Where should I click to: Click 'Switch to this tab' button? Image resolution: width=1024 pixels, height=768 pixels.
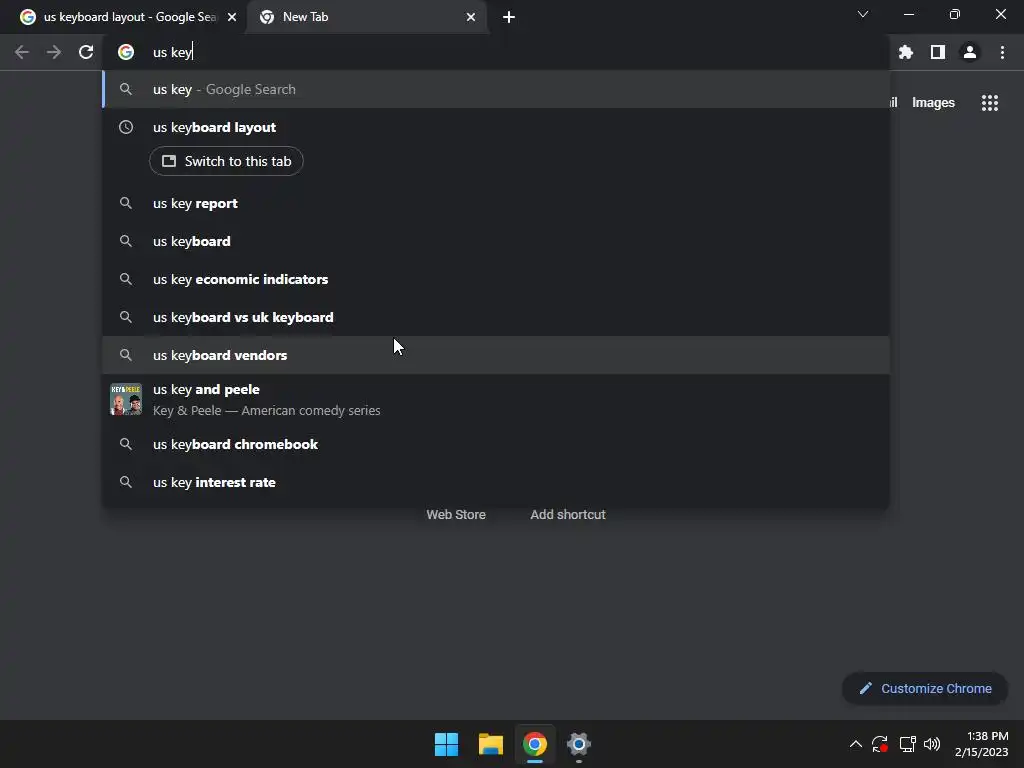226,161
